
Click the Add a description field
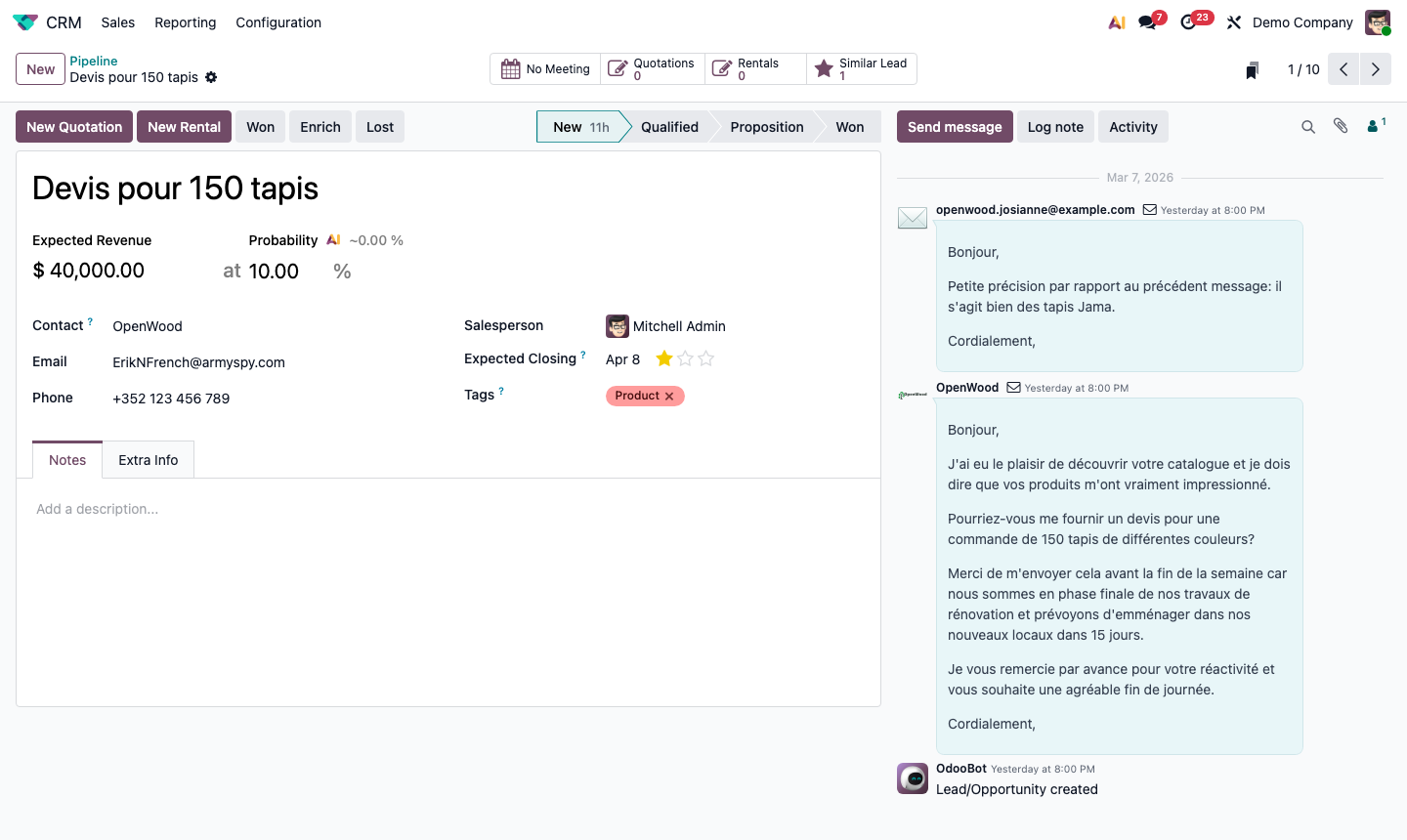[x=98, y=509]
